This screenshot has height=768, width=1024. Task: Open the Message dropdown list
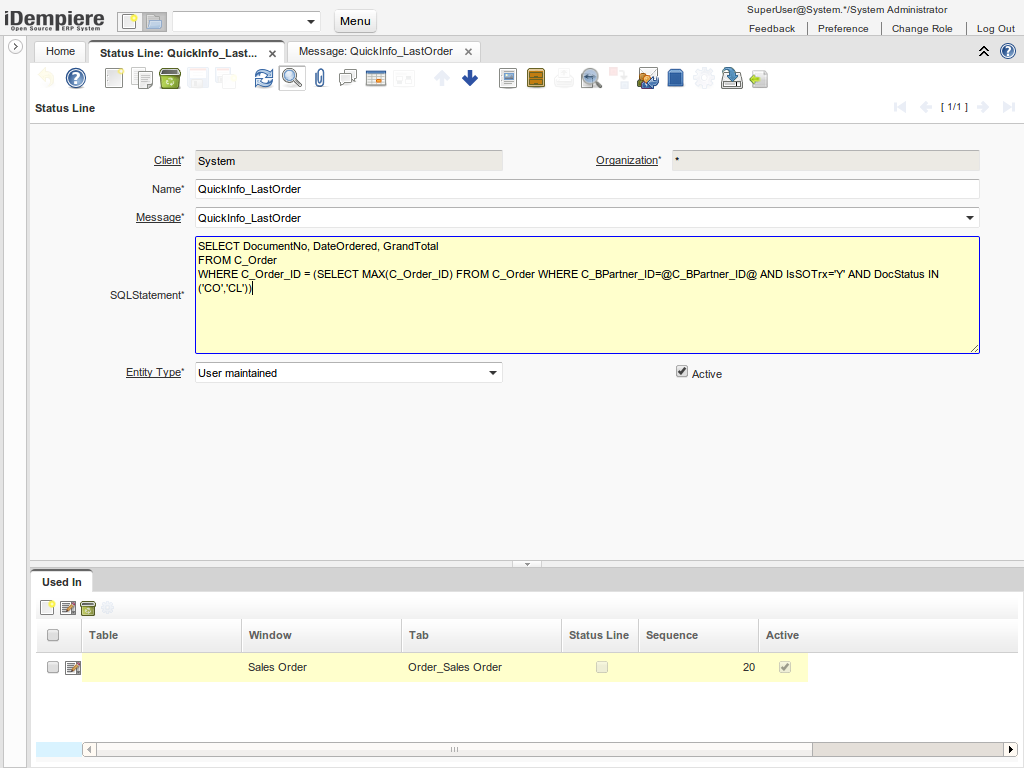[969, 218]
